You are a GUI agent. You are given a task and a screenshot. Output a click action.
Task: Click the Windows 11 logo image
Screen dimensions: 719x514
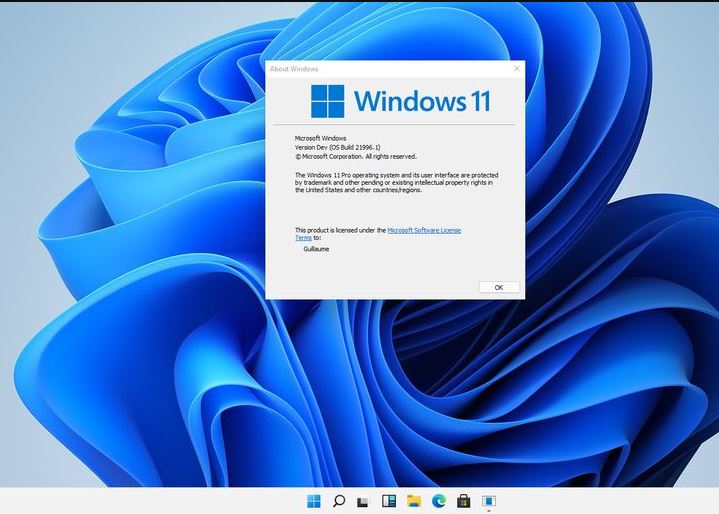click(x=401, y=101)
